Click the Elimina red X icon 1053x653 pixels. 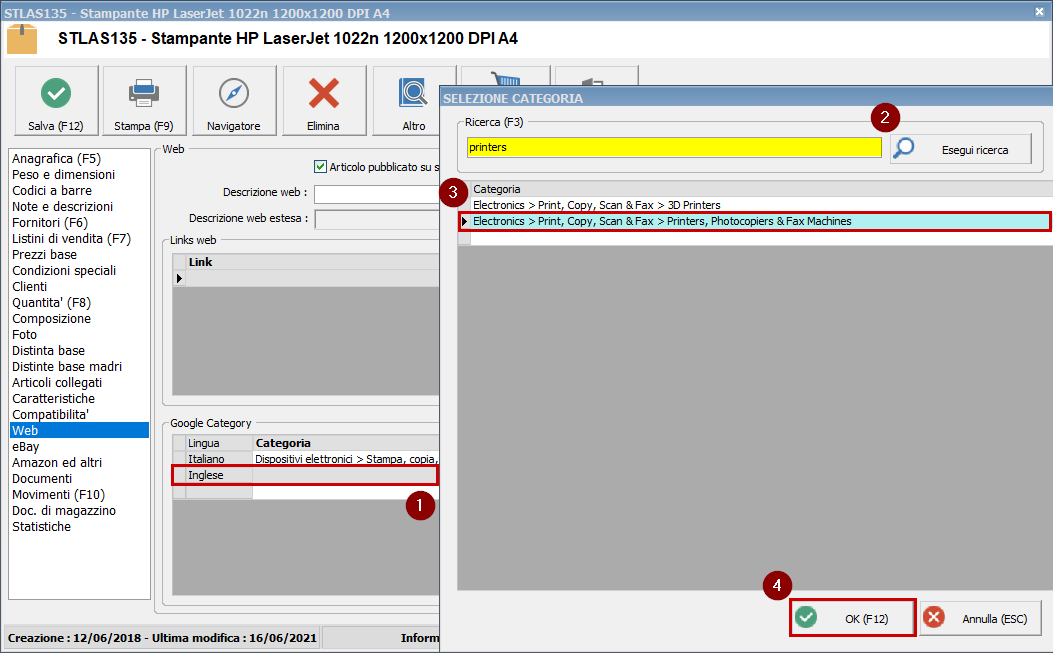click(x=323, y=93)
